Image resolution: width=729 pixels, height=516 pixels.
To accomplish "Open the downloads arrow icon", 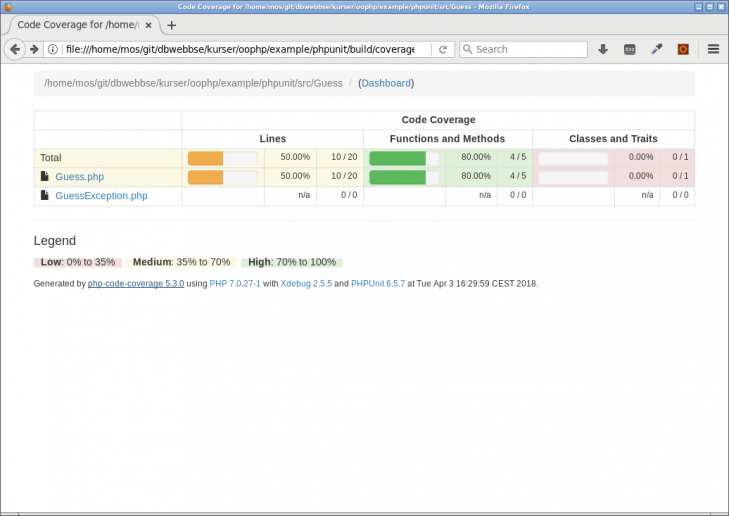I will (x=603, y=49).
